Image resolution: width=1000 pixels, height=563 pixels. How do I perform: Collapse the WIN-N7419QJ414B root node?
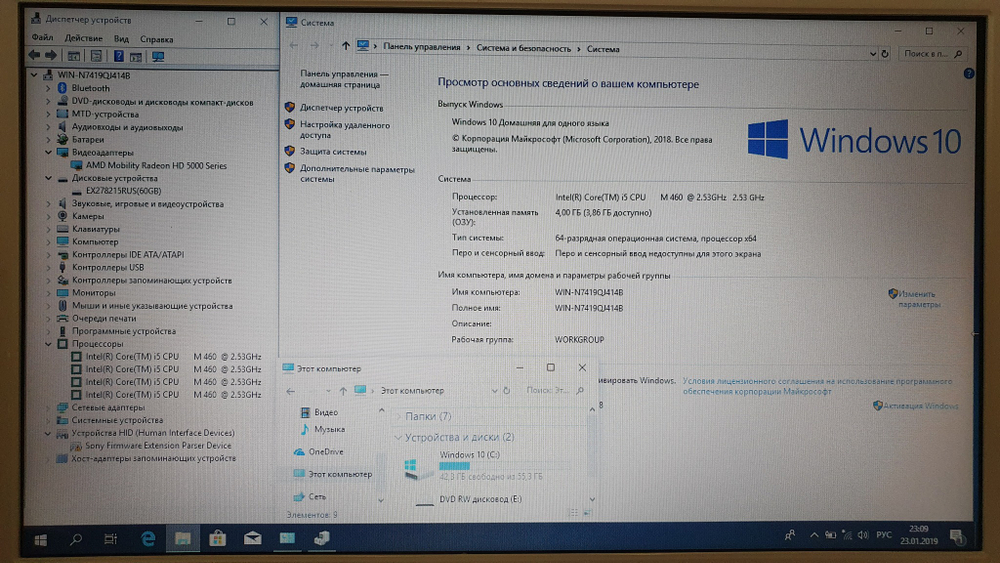click(34, 75)
